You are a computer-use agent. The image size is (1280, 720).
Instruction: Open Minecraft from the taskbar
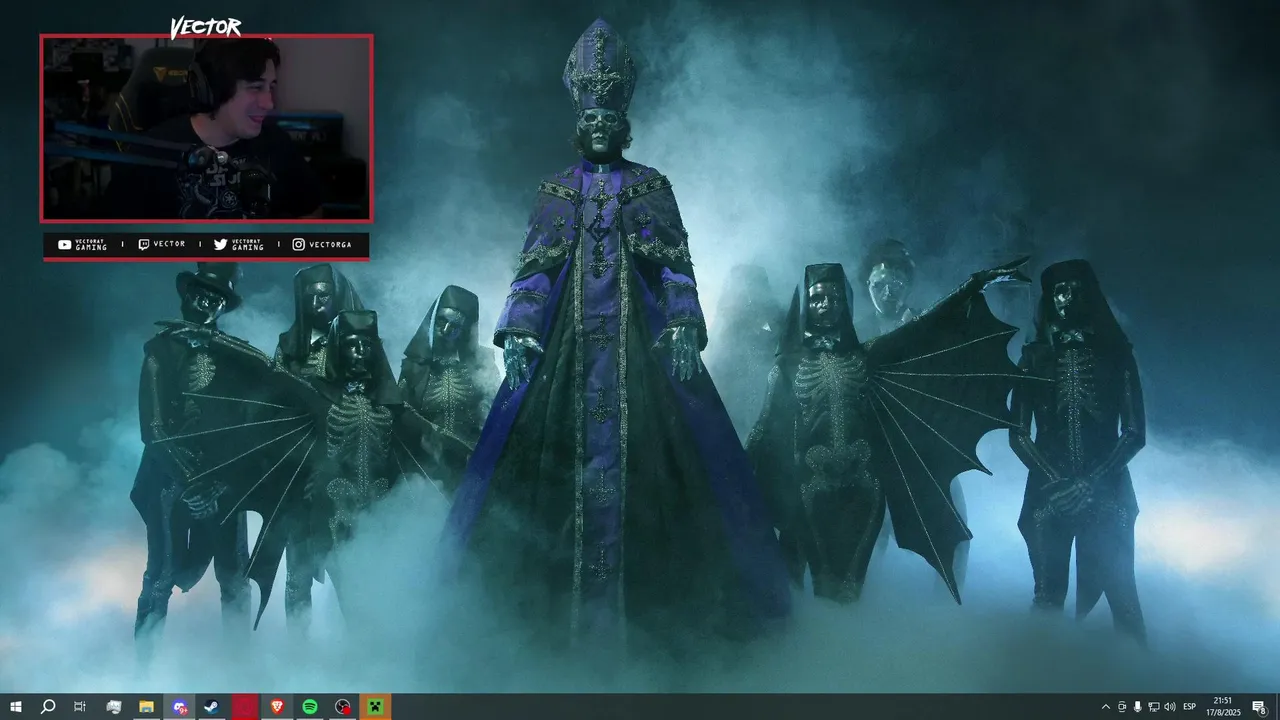coord(376,707)
